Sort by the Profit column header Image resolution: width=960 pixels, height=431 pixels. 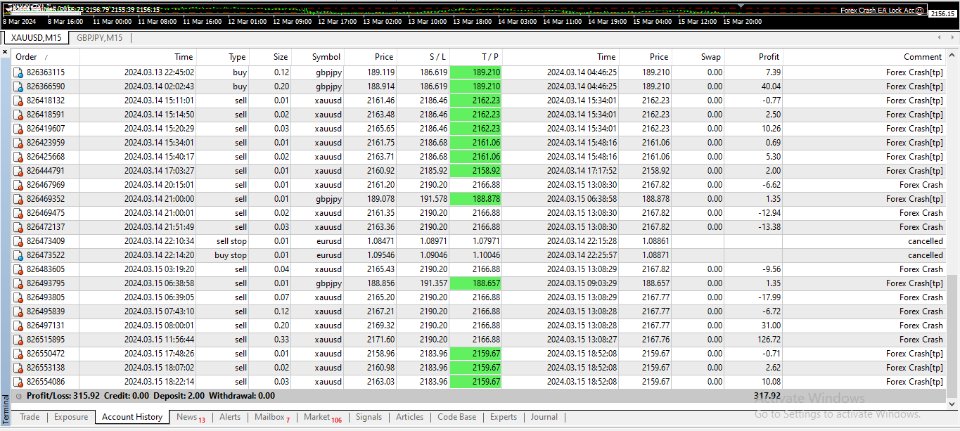pyautogui.click(x=754, y=57)
